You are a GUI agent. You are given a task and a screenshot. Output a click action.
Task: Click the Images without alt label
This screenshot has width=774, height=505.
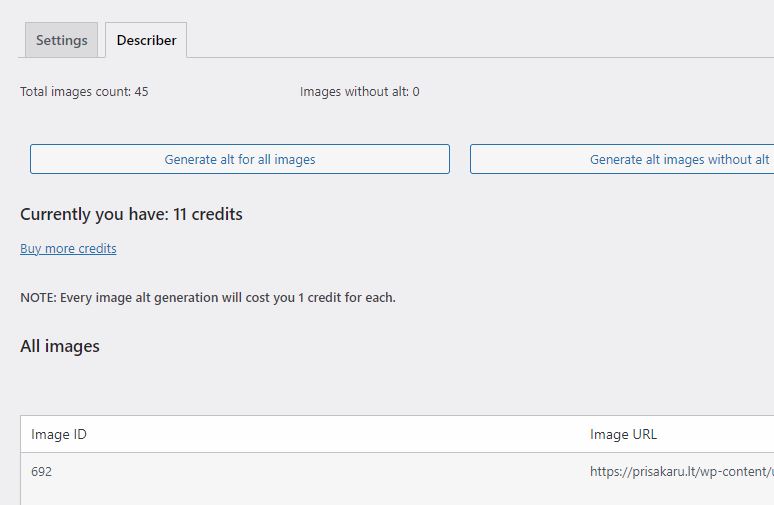coord(354,92)
